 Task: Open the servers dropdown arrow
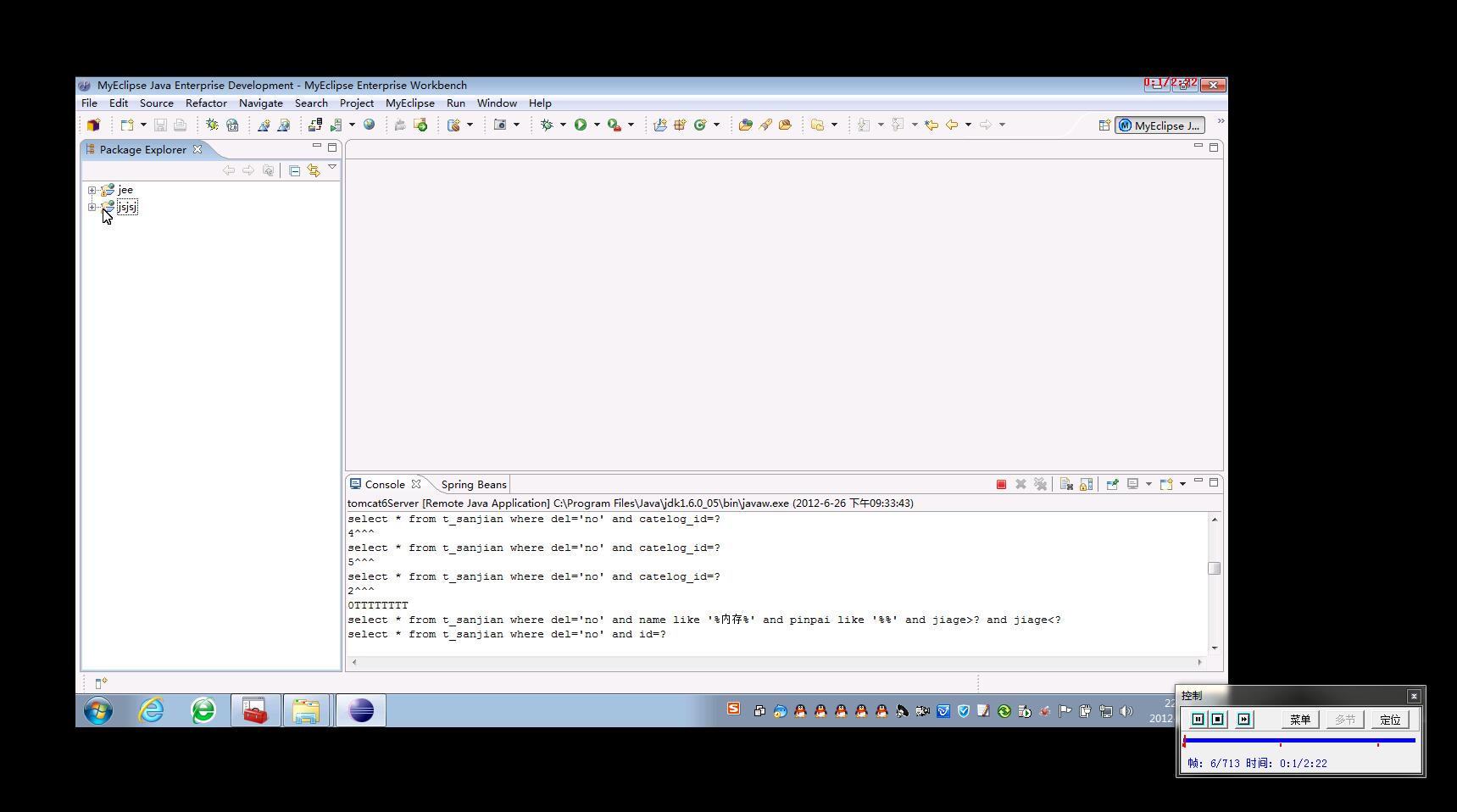(x=353, y=125)
